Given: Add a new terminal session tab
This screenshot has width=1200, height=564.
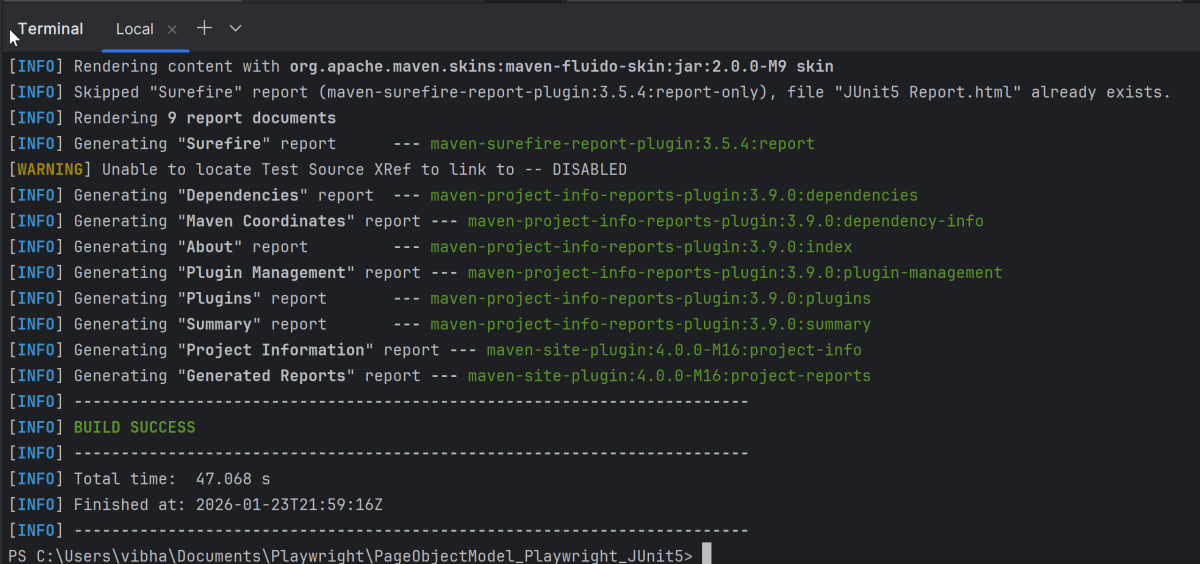Looking at the screenshot, I should (204, 28).
